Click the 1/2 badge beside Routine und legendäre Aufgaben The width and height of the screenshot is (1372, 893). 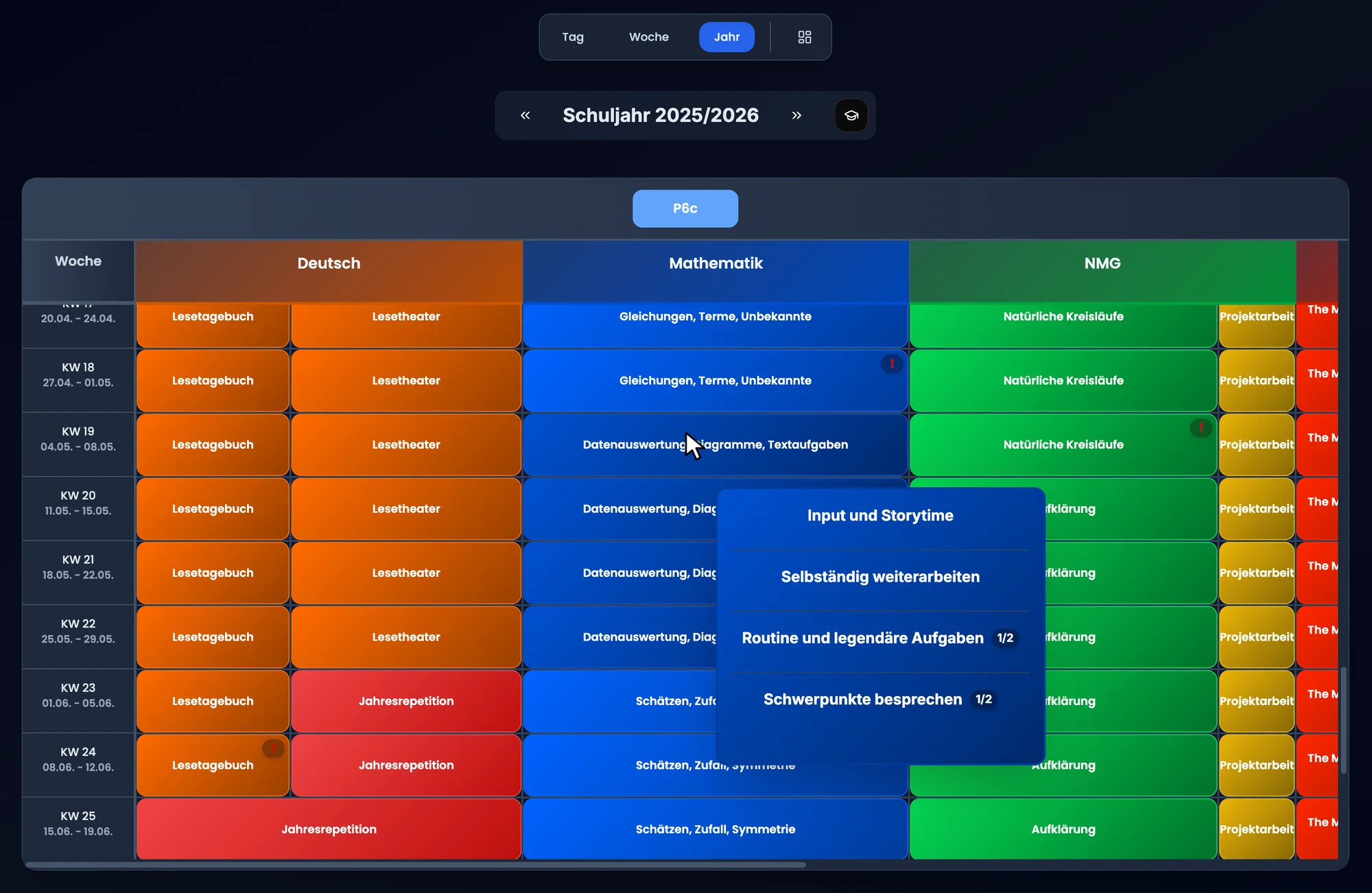tap(1005, 639)
